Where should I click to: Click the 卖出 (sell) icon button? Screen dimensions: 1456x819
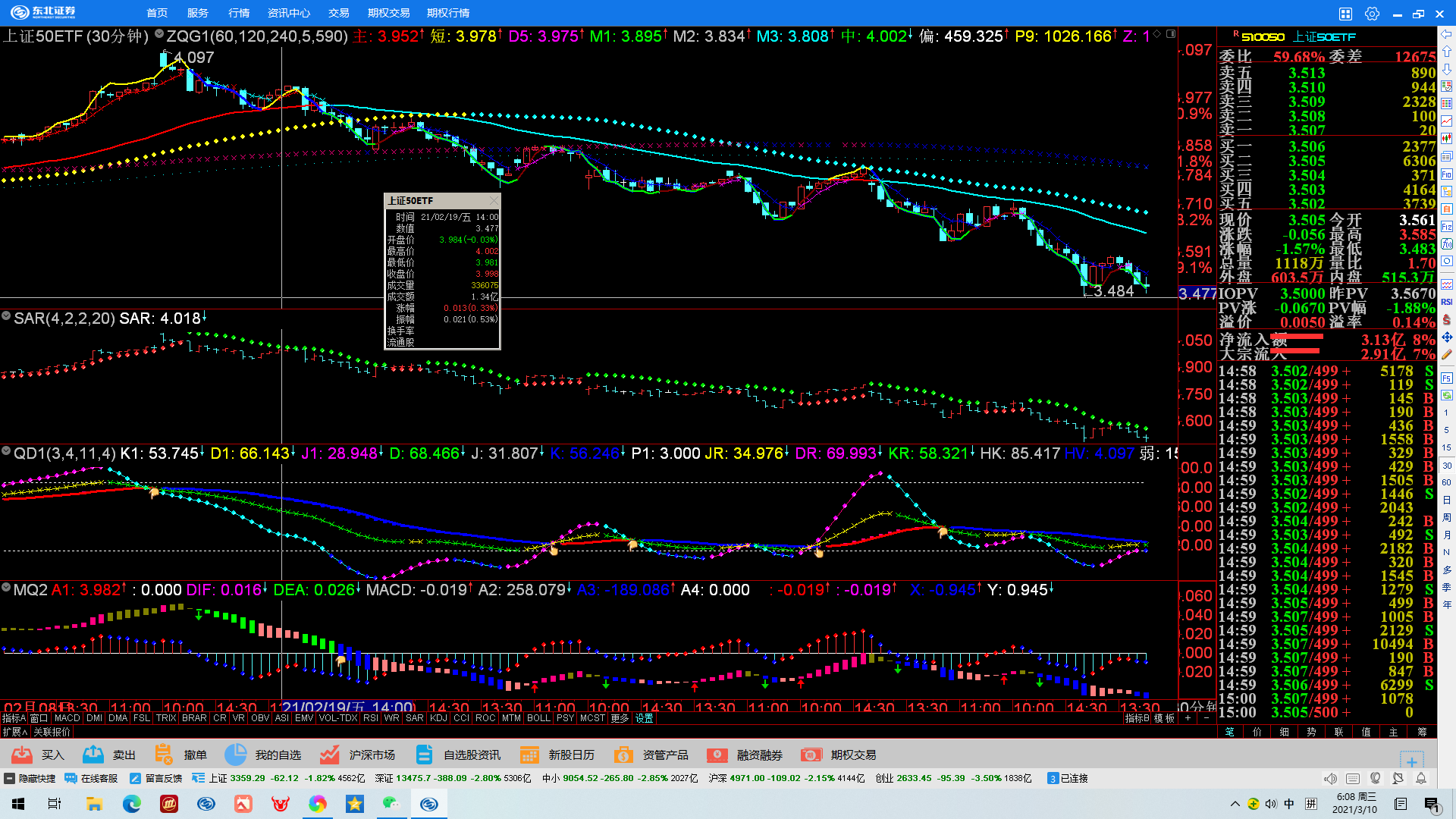point(93,755)
